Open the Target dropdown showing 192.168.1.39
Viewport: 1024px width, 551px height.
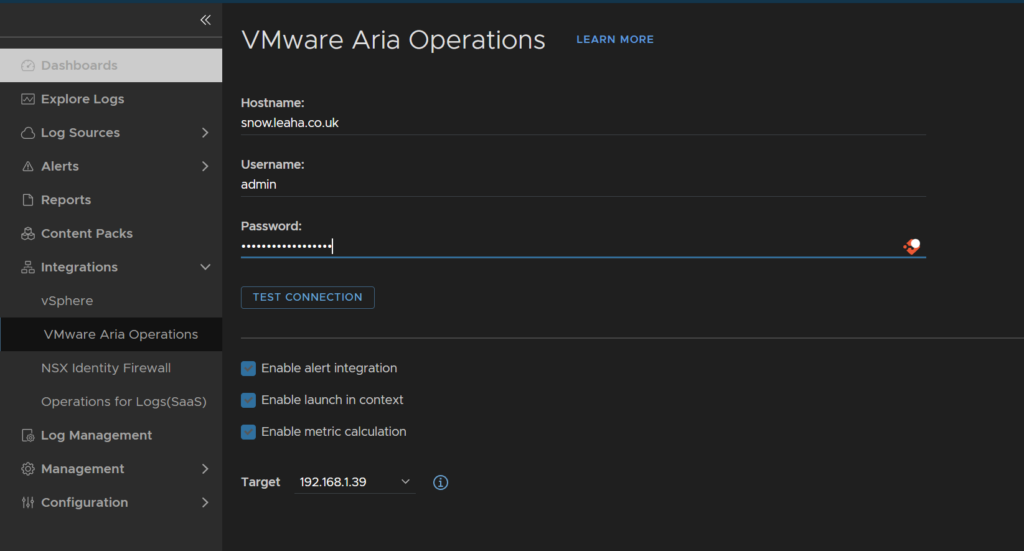[355, 482]
